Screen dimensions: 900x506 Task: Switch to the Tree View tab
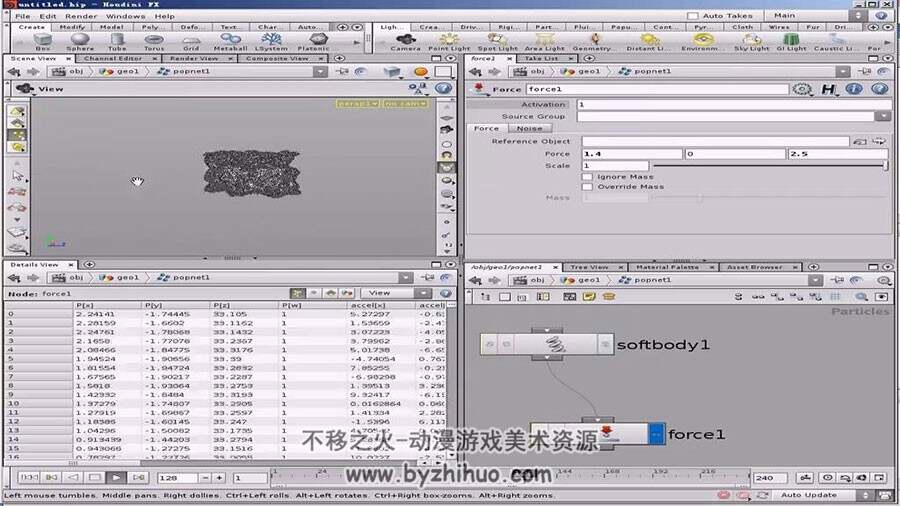coord(589,267)
